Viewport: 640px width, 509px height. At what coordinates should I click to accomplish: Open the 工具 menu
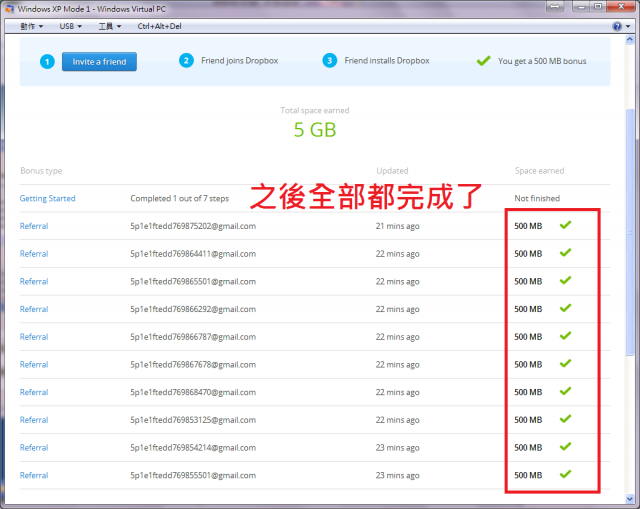(x=109, y=26)
